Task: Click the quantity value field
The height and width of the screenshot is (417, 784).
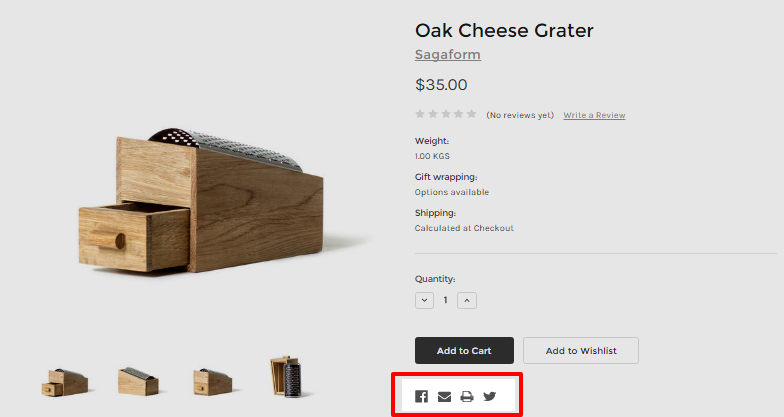Action: coord(446,300)
